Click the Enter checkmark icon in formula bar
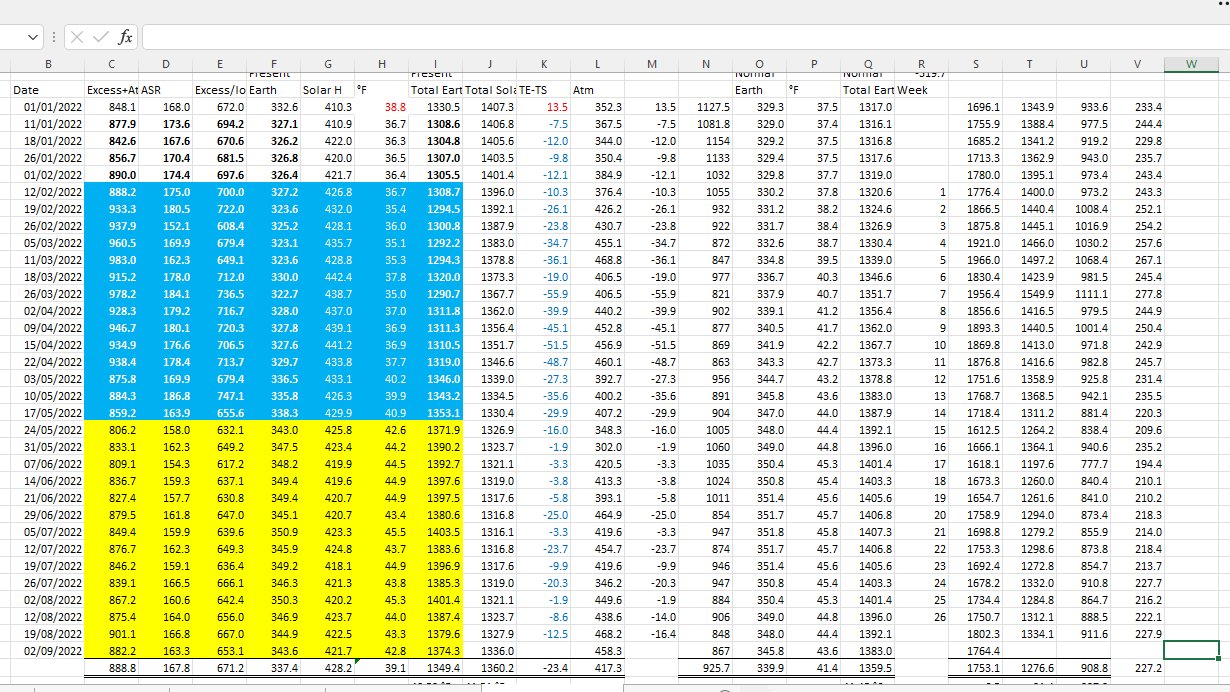Screen dimensions: 1230x692 [x=100, y=37]
